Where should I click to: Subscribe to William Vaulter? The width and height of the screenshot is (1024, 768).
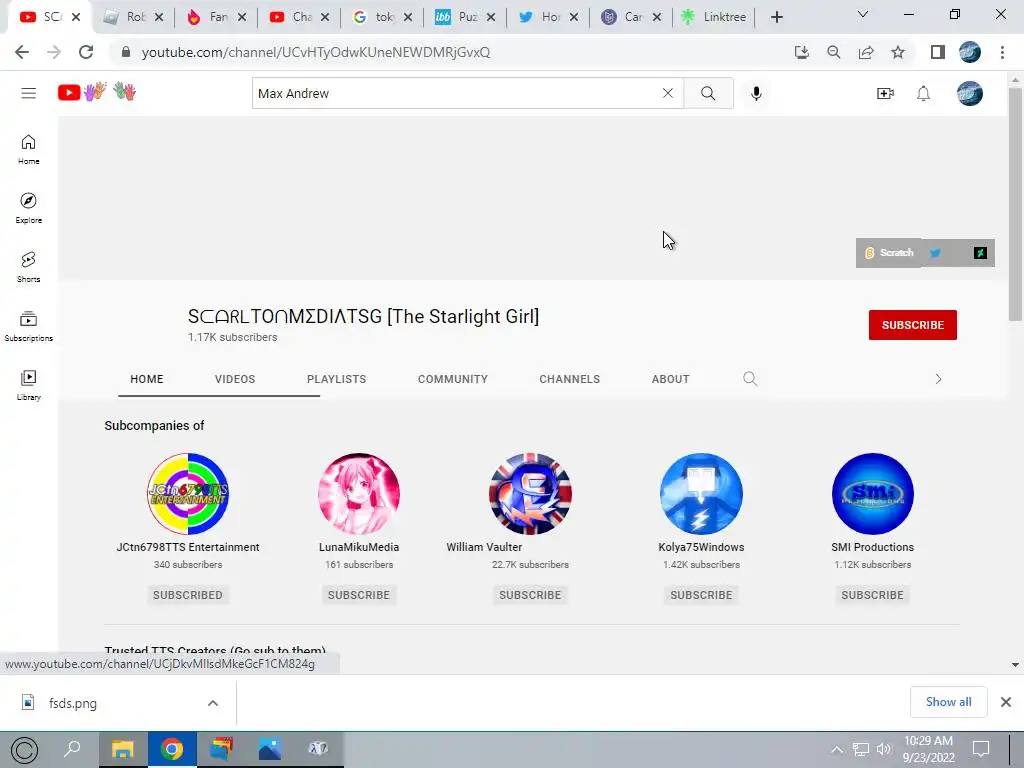[x=530, y=595]
